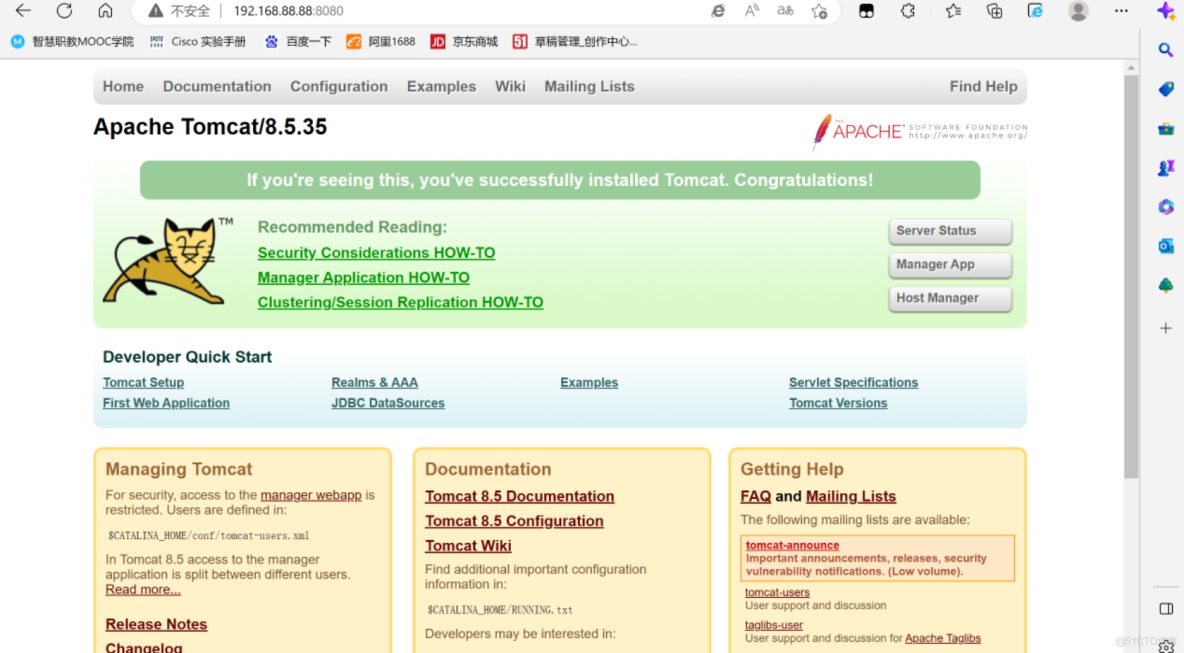Open the Copilot sidebar icon

[1166, 11]
